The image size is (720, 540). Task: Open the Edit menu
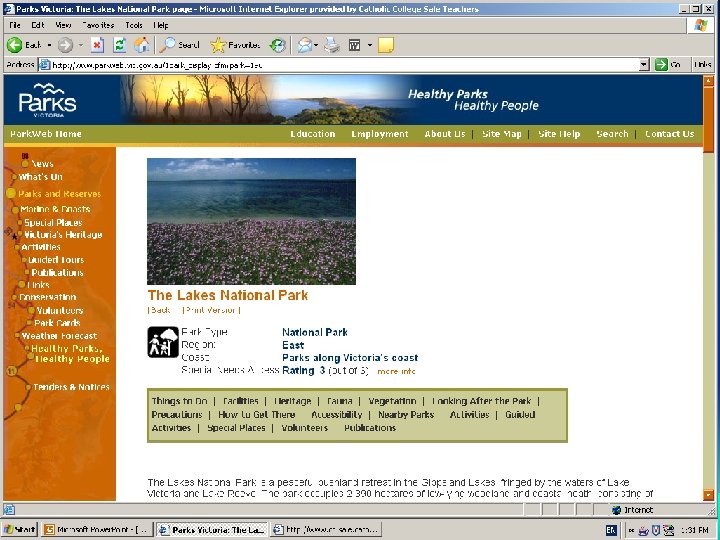pyautogui.click(x=38, y=25)
